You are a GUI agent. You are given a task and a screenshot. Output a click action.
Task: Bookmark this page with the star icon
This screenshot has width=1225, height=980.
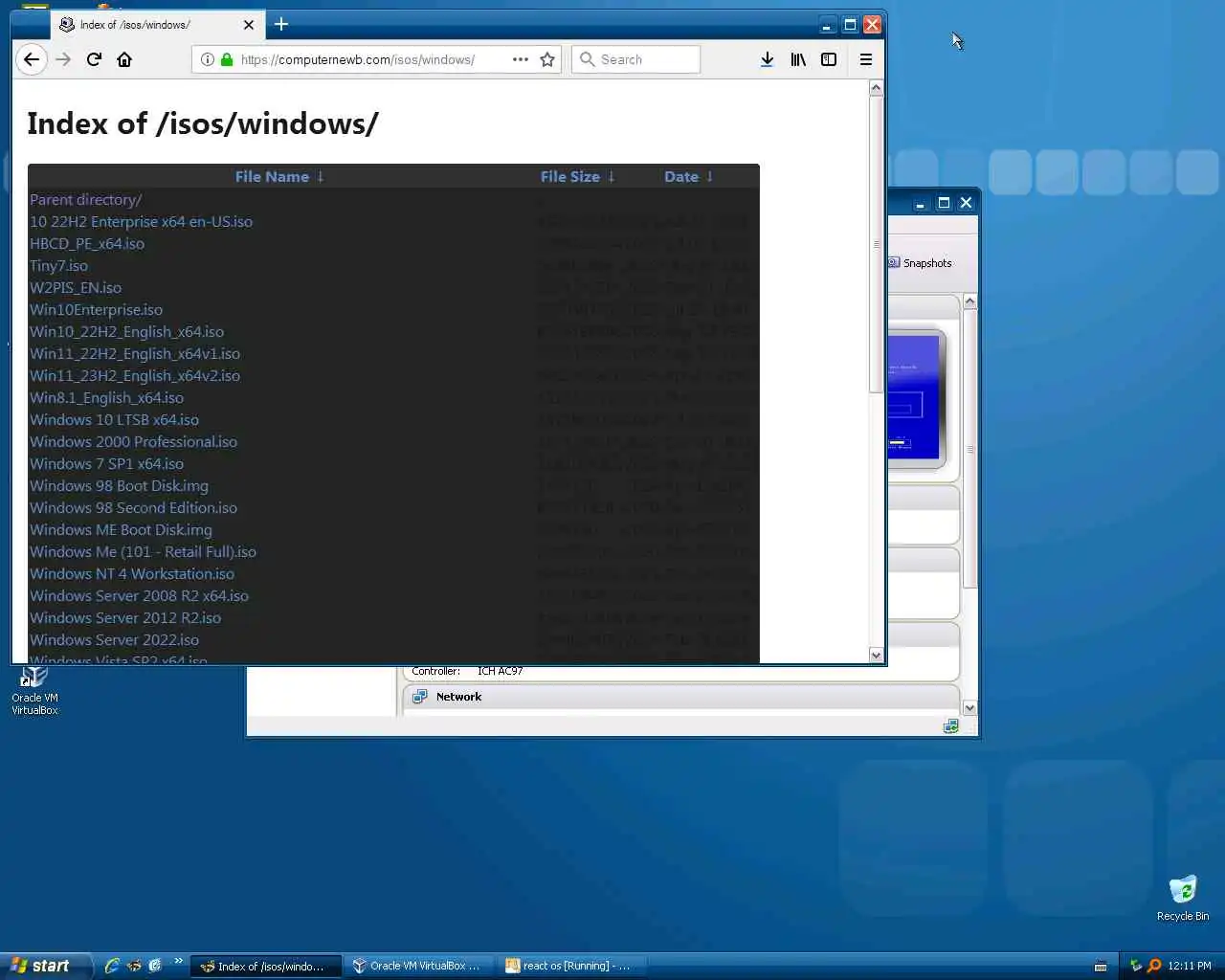(x=547, y=59)
